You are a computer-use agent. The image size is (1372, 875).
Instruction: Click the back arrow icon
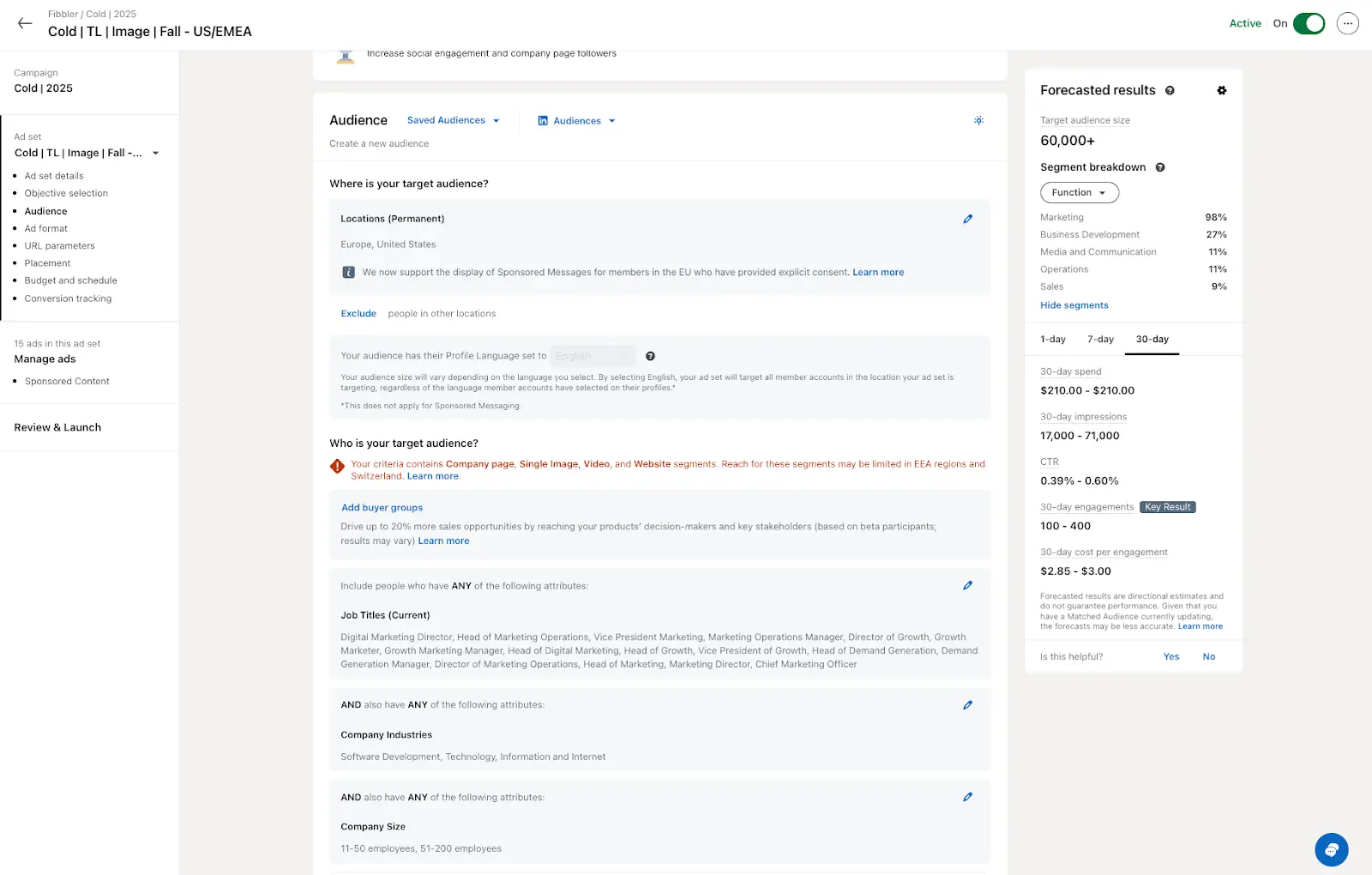pyautogui.click(x=25, y=24)
